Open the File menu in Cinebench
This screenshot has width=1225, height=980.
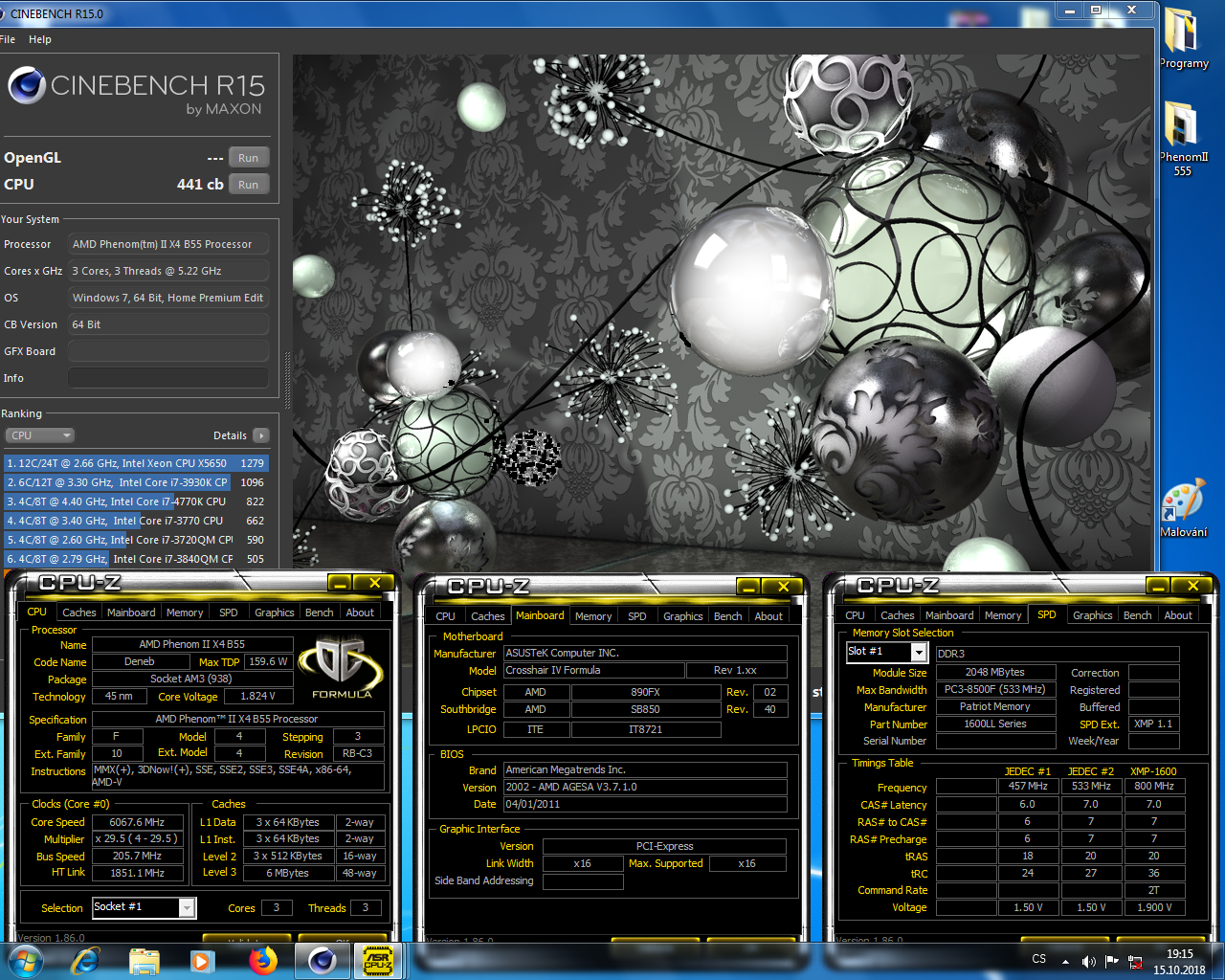coord(8,39)
